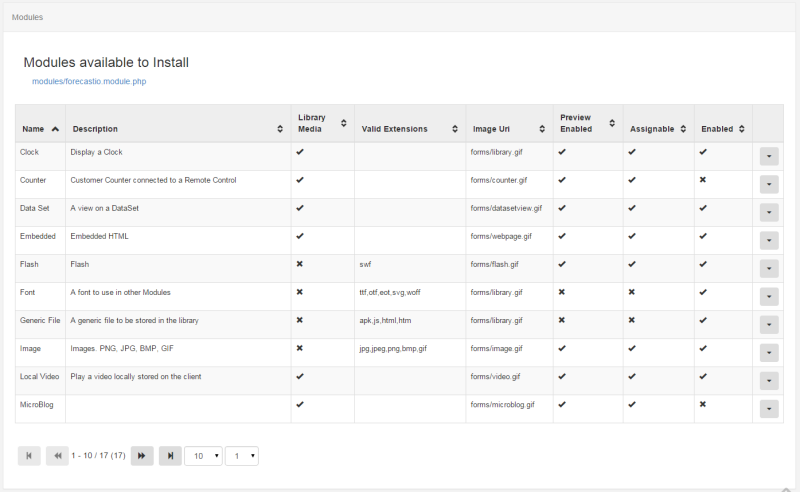800x492 pixels.
Task: Sort by Valid Extensions column
Action: [x=455, y=129]
